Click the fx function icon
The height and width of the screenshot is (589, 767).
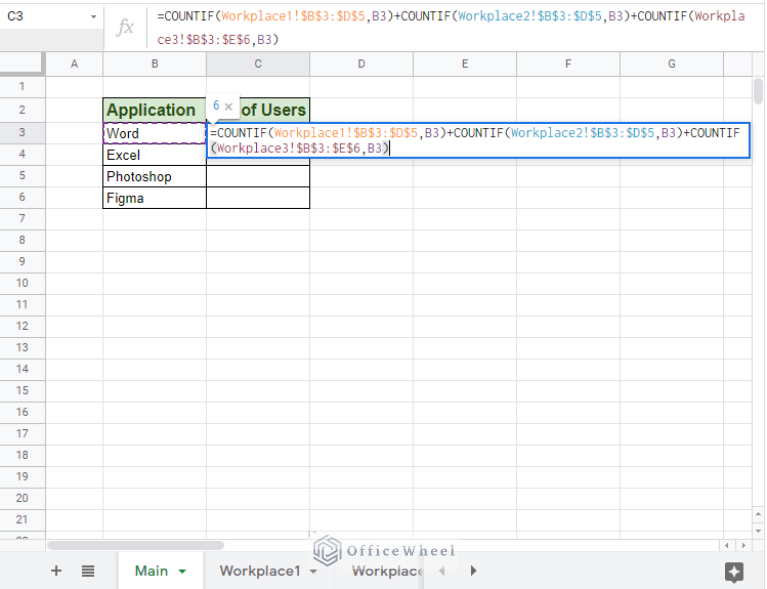[125, 27]
